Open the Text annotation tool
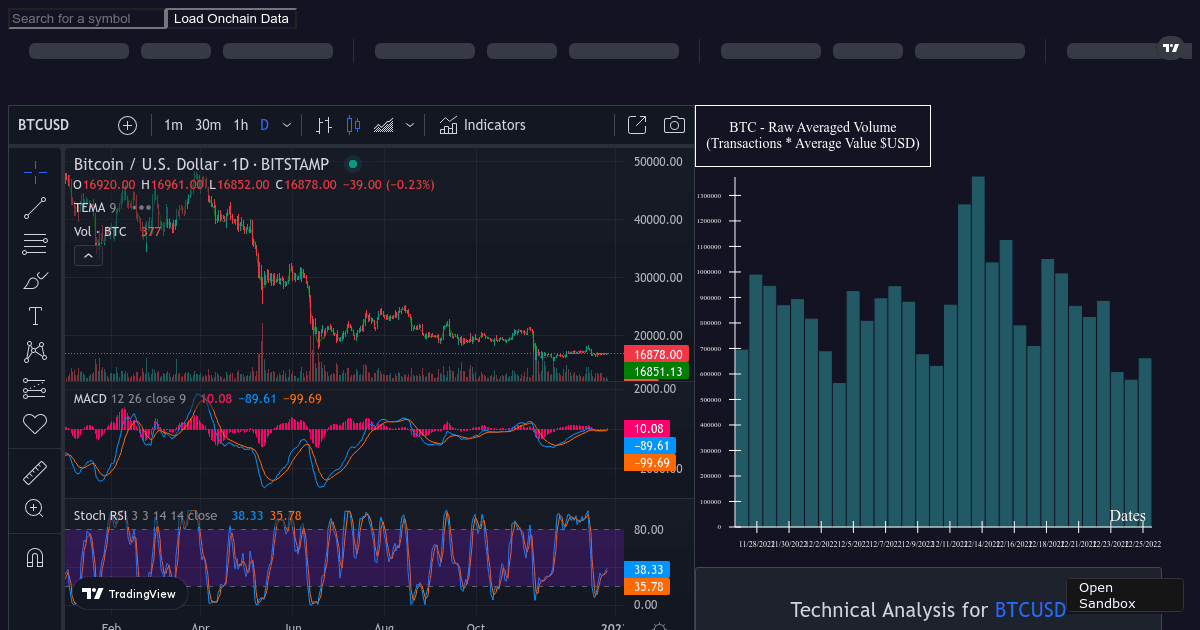The height and width of the screenshot is (630, 1200). [x=35, y=316]
